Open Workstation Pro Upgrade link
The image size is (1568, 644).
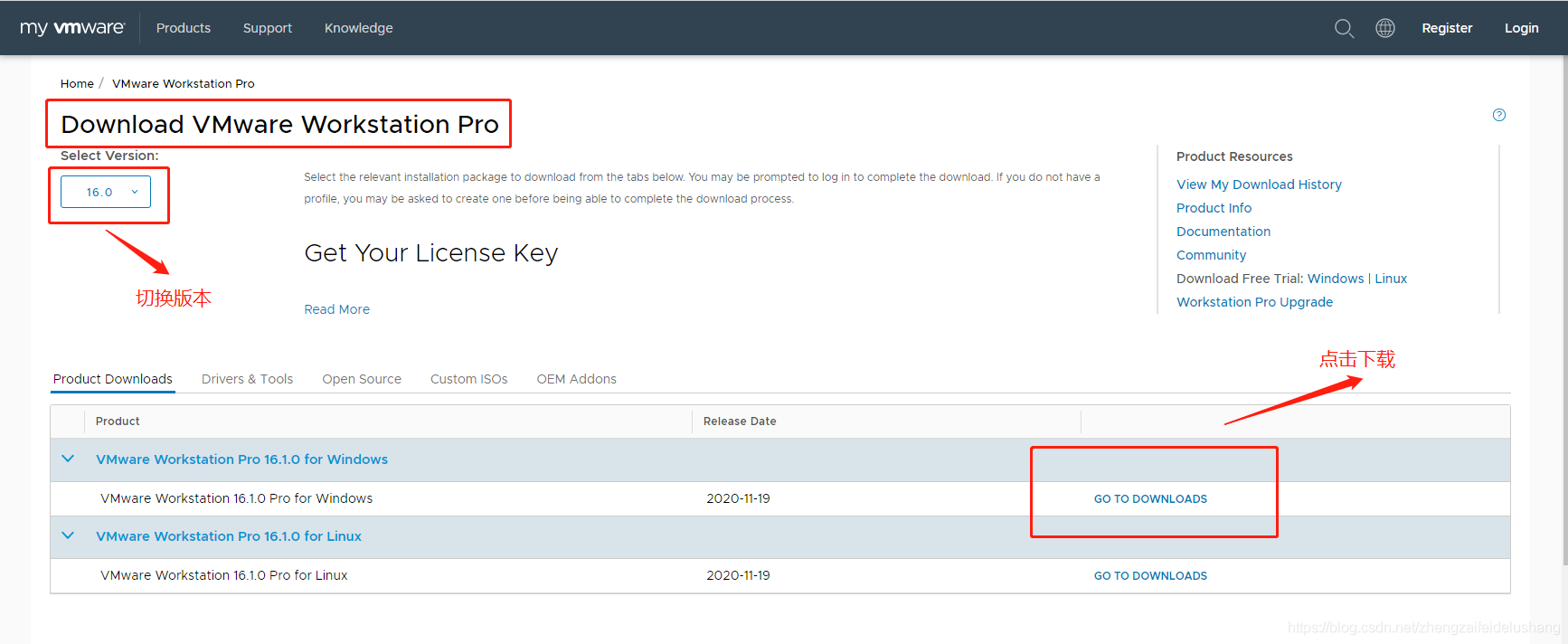(1254, 302)
